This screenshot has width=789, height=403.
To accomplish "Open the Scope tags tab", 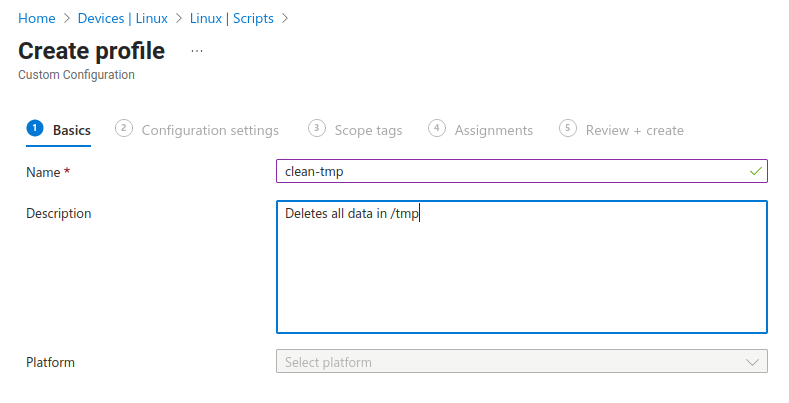I will [x=368, y=130].
